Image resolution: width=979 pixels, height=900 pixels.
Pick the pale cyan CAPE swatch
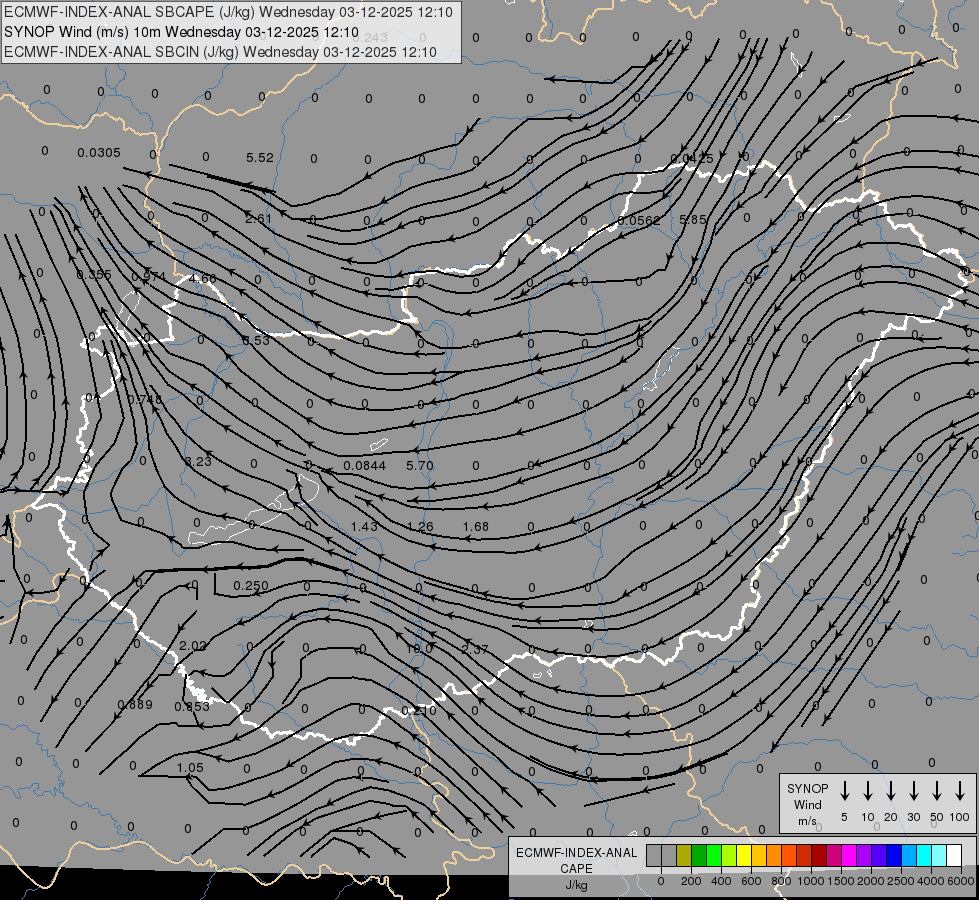coord(939,855)
